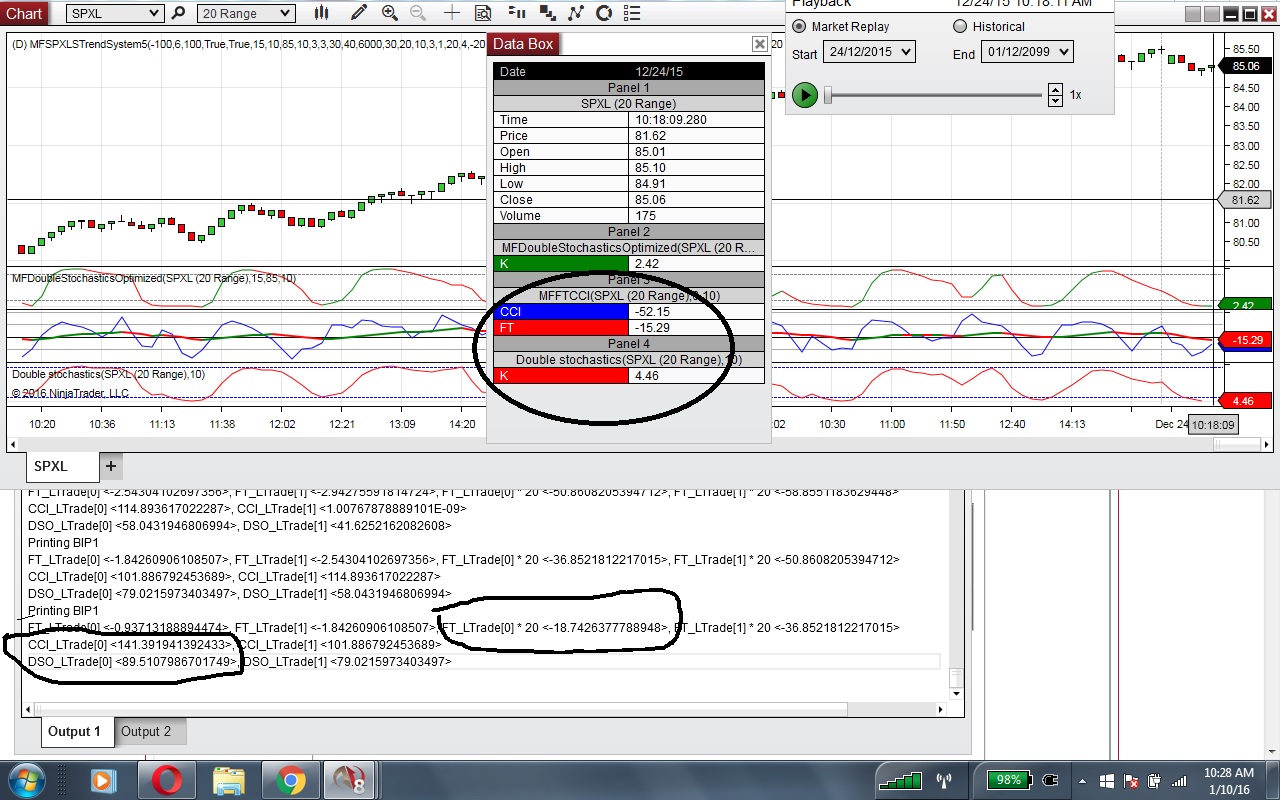Click the zoom in magnifier
This screenshot has height=800, width=1280.
click(389, 13)
